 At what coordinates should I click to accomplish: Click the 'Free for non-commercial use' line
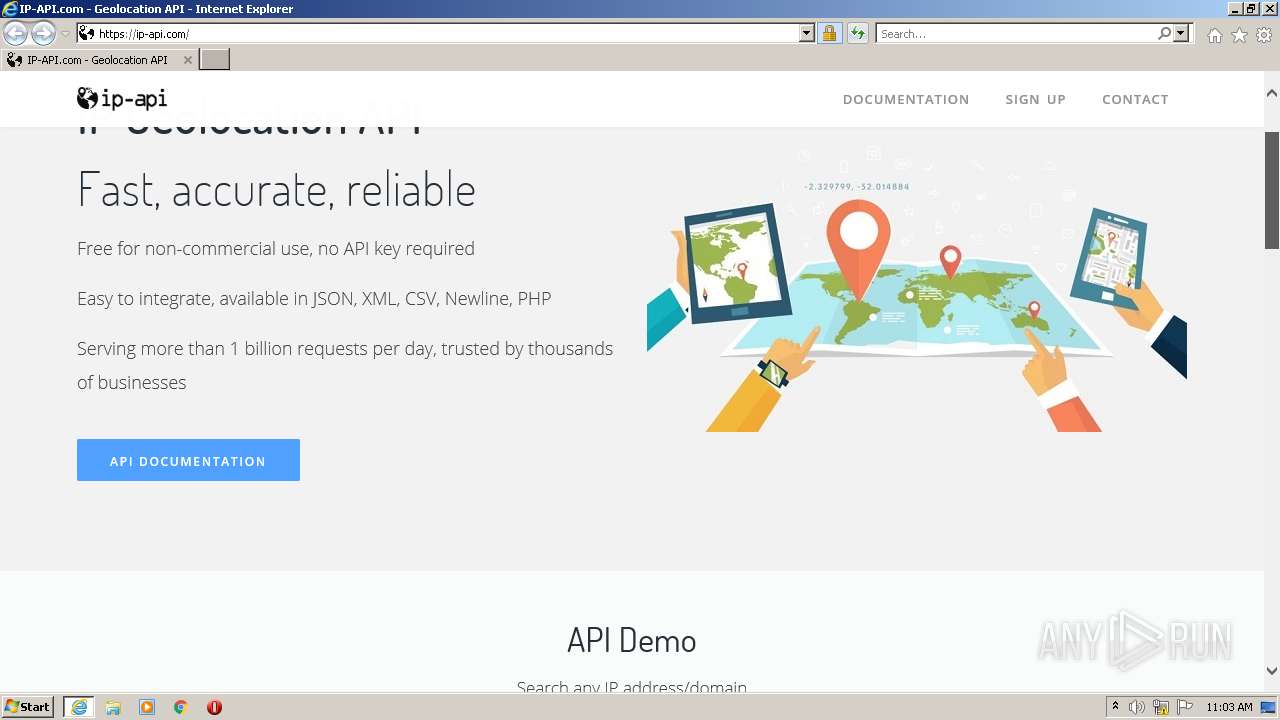[x=276, y=248]
